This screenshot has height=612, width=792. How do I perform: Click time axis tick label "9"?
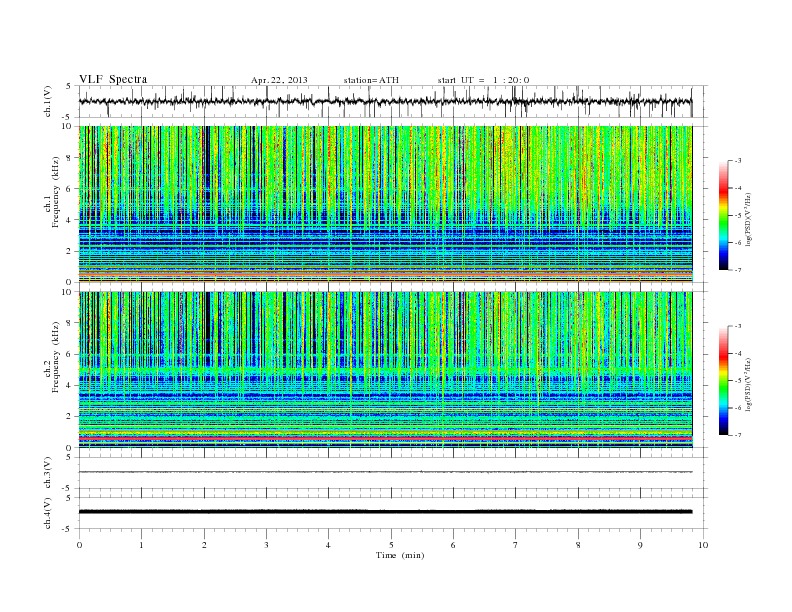point(640,545)
